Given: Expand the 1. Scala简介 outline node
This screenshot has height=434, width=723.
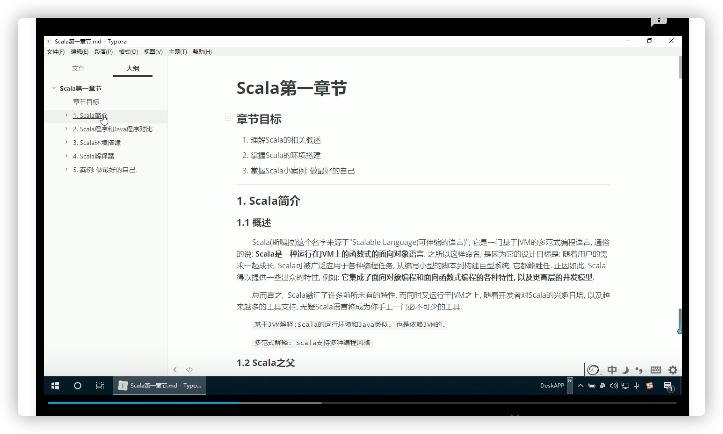Looking at the screenshot, I should tap(66, 115).
